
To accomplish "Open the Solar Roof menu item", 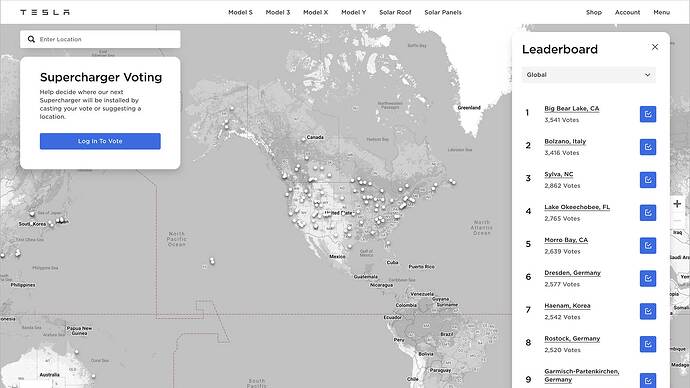I will pos(395,12).
